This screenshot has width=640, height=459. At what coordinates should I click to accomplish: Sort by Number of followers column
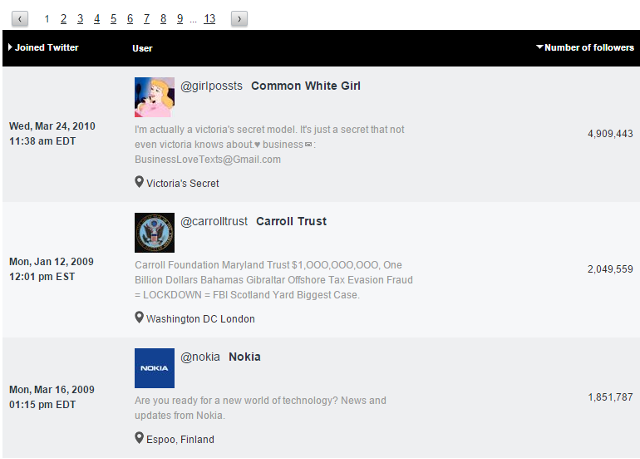click(x=585, y=48)
